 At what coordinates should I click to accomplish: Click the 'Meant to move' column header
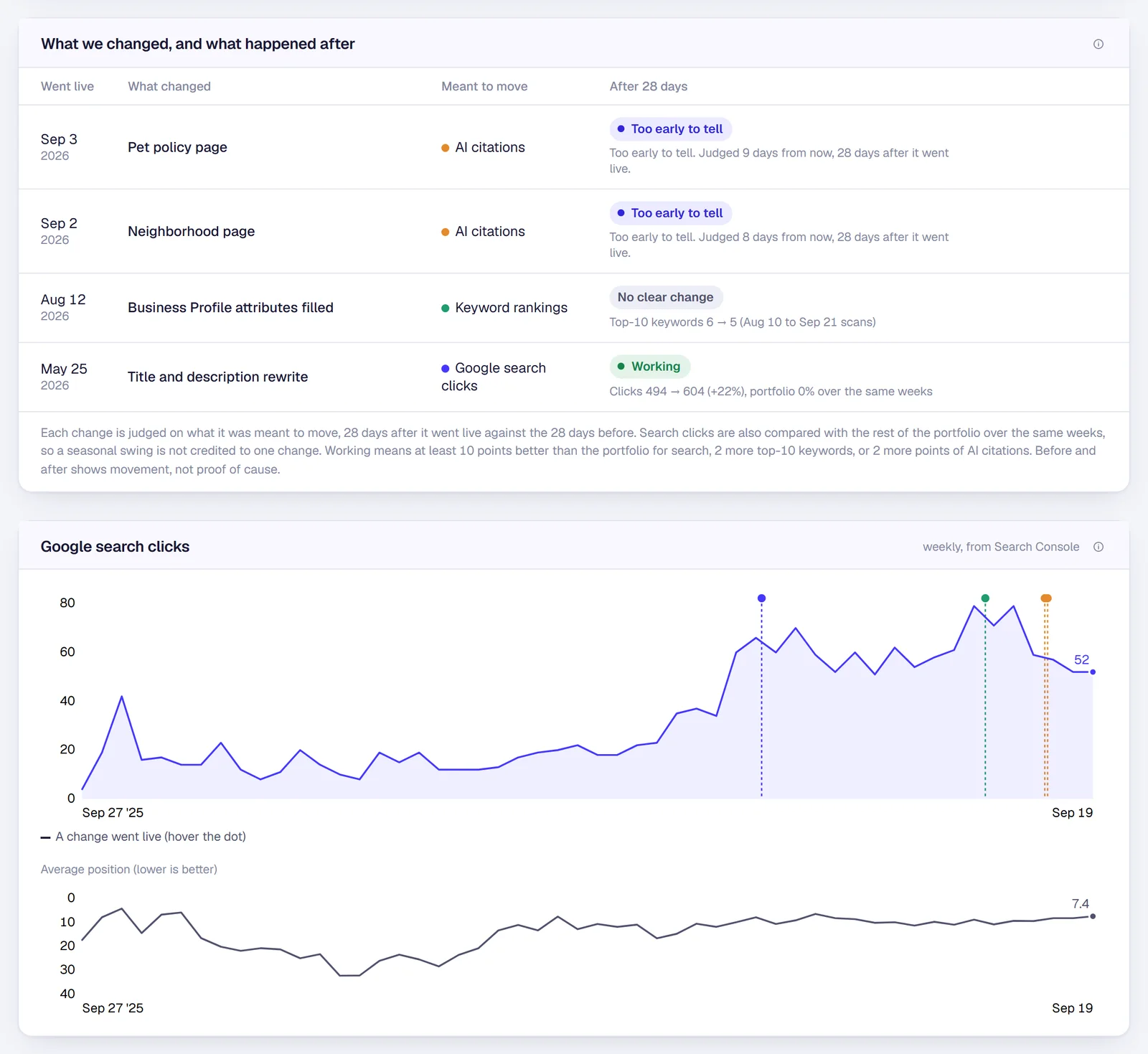pos(484,86)
